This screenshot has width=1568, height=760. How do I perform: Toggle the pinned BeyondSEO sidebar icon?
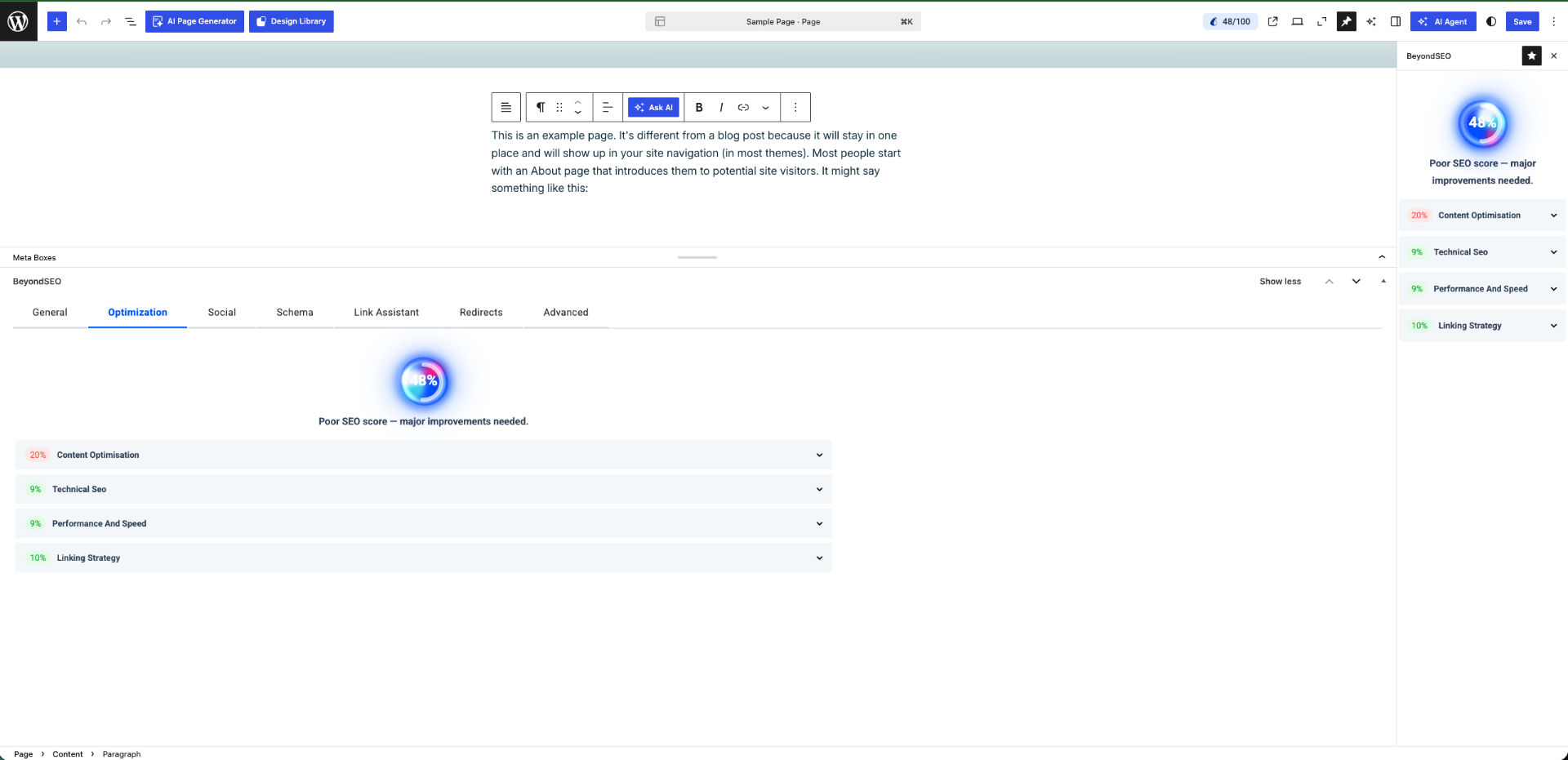1347,21
